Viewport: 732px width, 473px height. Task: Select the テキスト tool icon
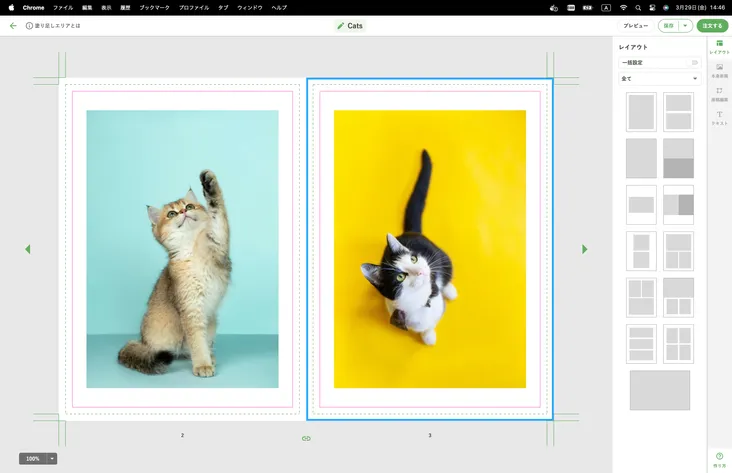(719, 116)
